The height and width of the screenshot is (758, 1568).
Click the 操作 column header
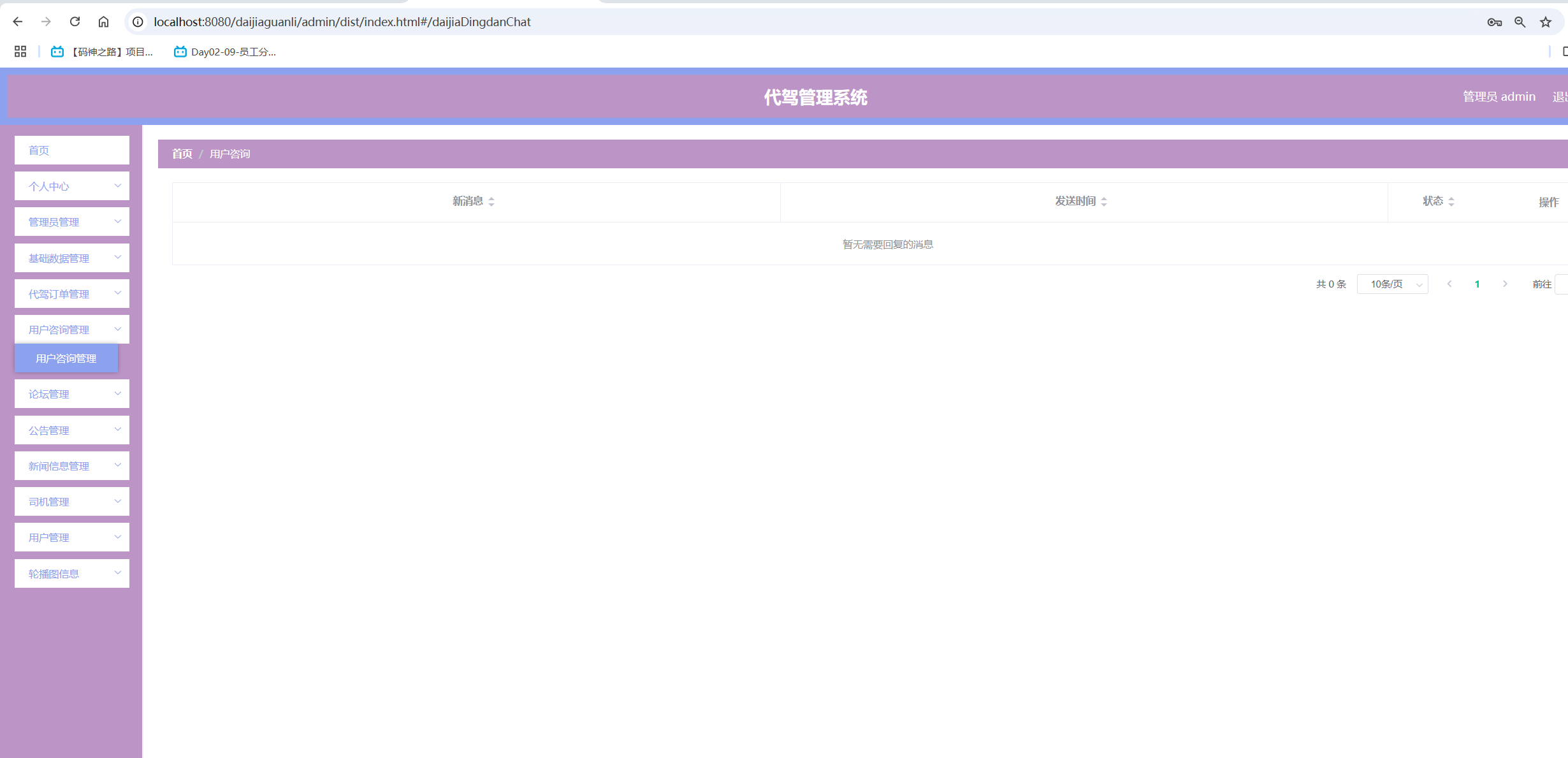pyautogui.click(x=1549, y=202)
